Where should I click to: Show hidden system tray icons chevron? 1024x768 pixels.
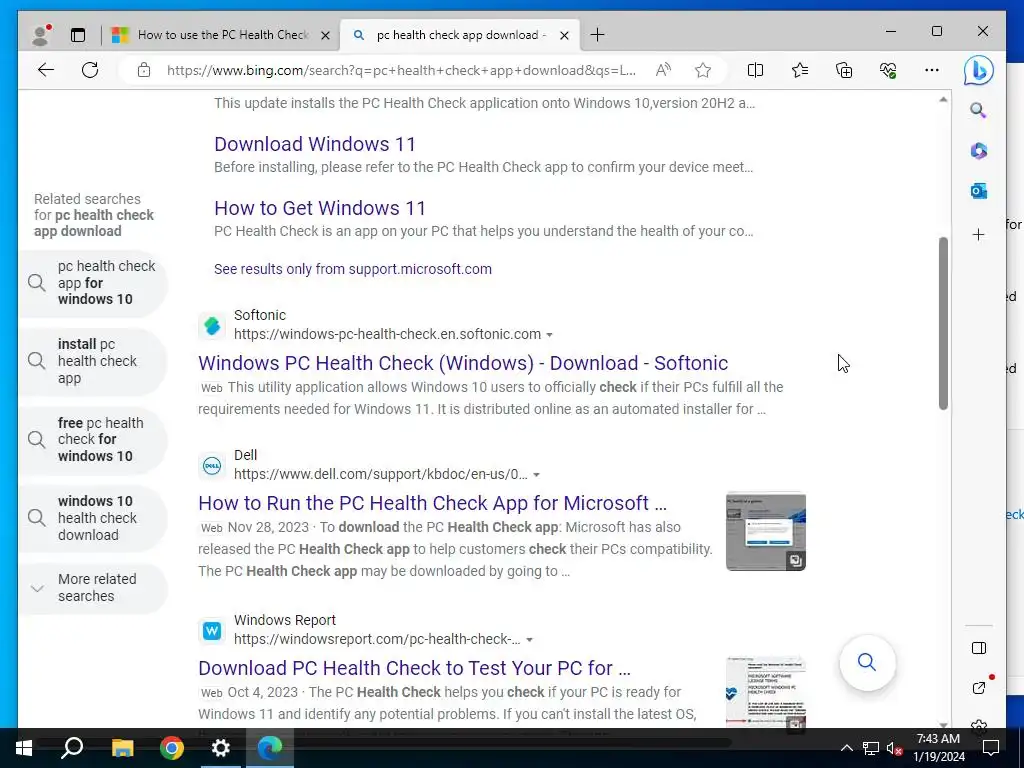(846, 748)
